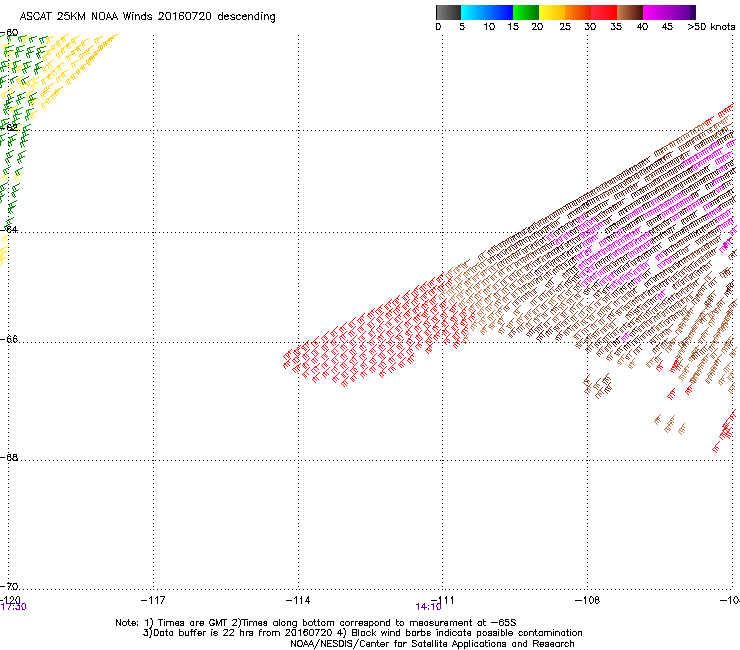Click the 'Times are GMT' note line

click(x=316, y=623)
